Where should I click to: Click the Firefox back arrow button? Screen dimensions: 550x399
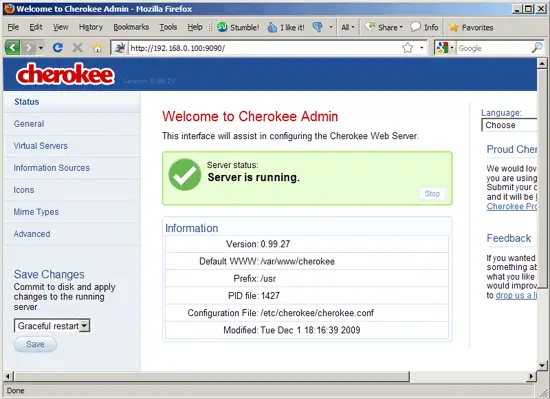point(13,47)
